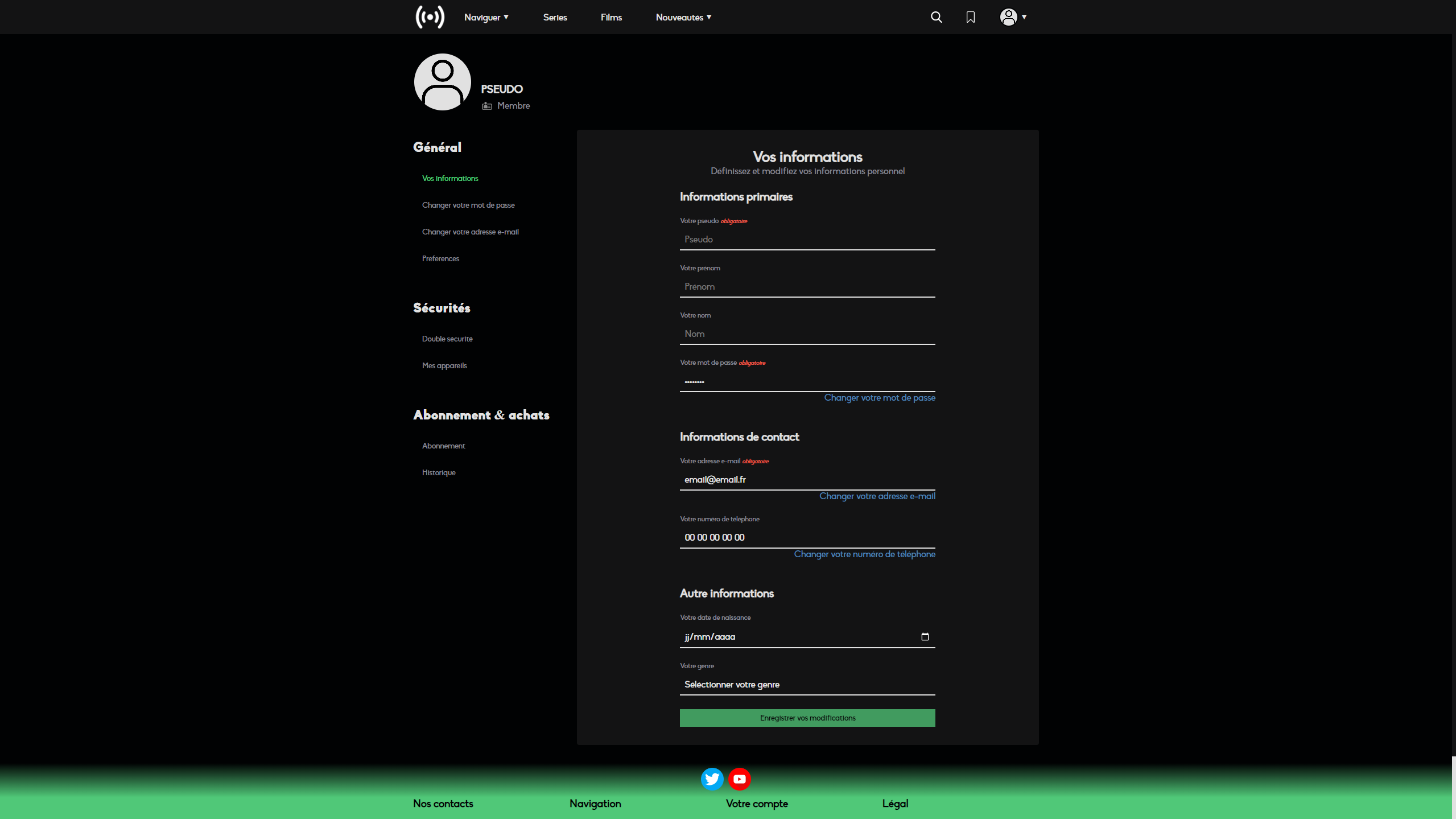Click the large profile picture
Image resolution: width=1456 pixels, height=819 pixels.
[x=443, y=82]
